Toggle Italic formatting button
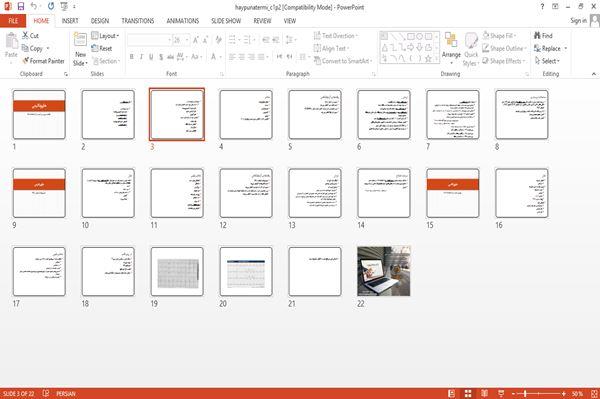The image size is (600, 399). 141,57
